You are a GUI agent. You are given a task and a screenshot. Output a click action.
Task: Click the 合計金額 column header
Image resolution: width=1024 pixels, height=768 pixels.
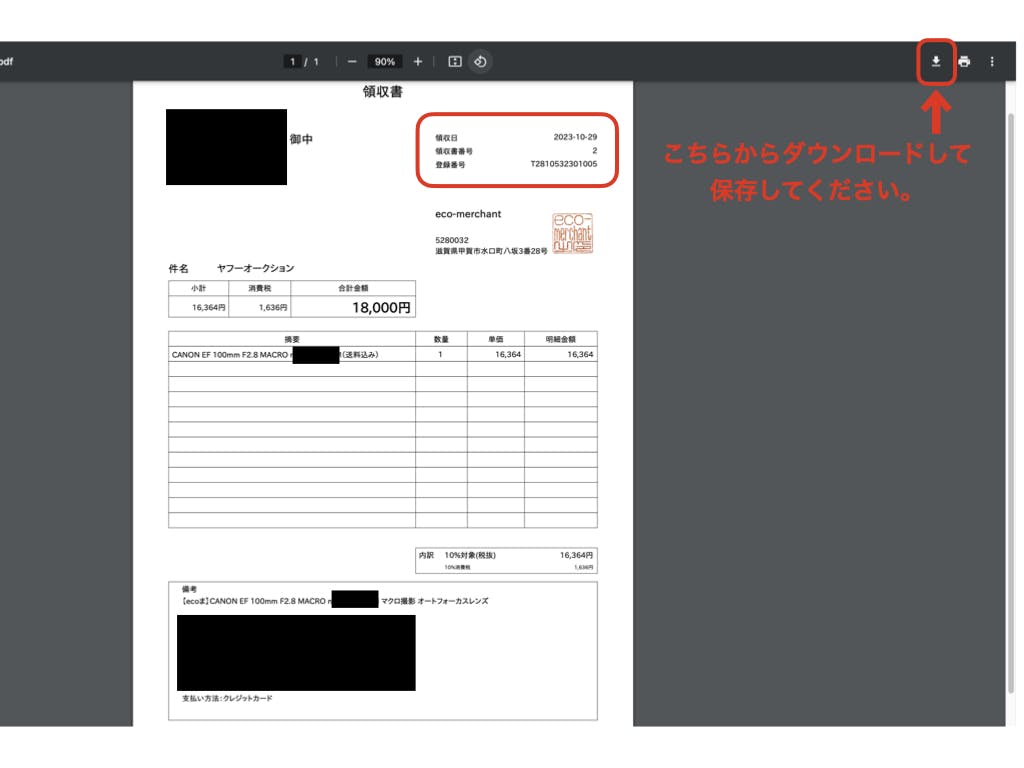pyautogui.click(x=353, y=288)
